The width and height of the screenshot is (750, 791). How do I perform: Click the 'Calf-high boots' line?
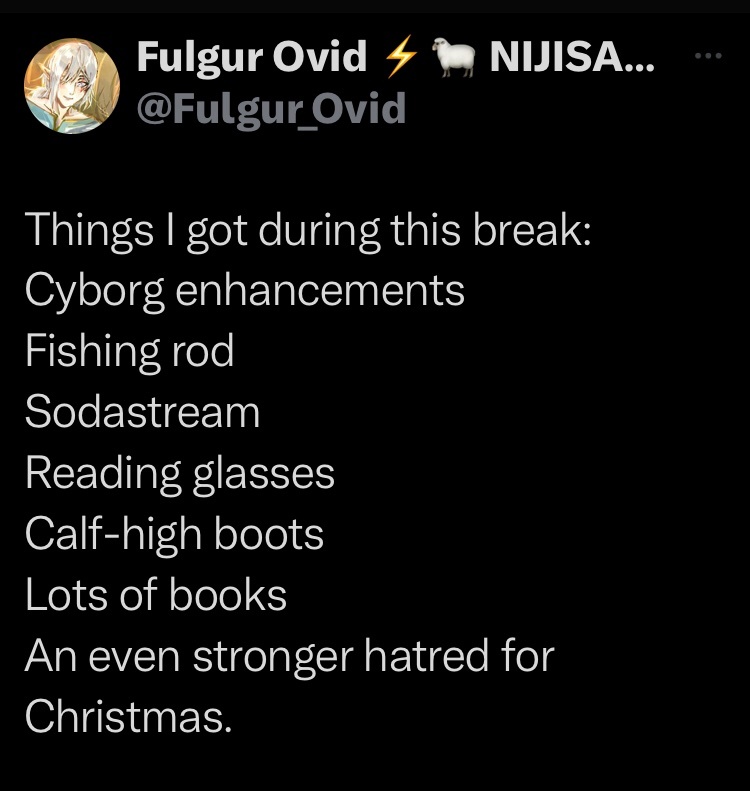pos(174,535)
